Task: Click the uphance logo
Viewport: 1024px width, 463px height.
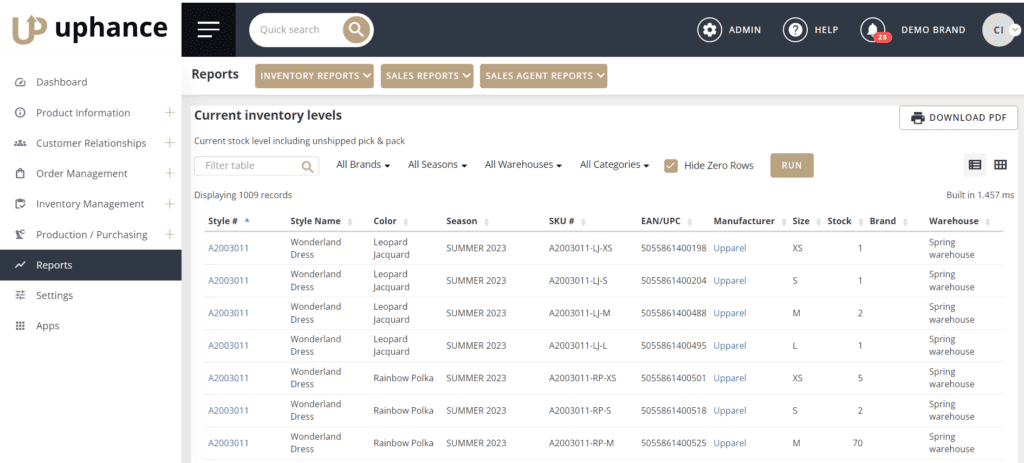Action: click(x=90, y=29)
